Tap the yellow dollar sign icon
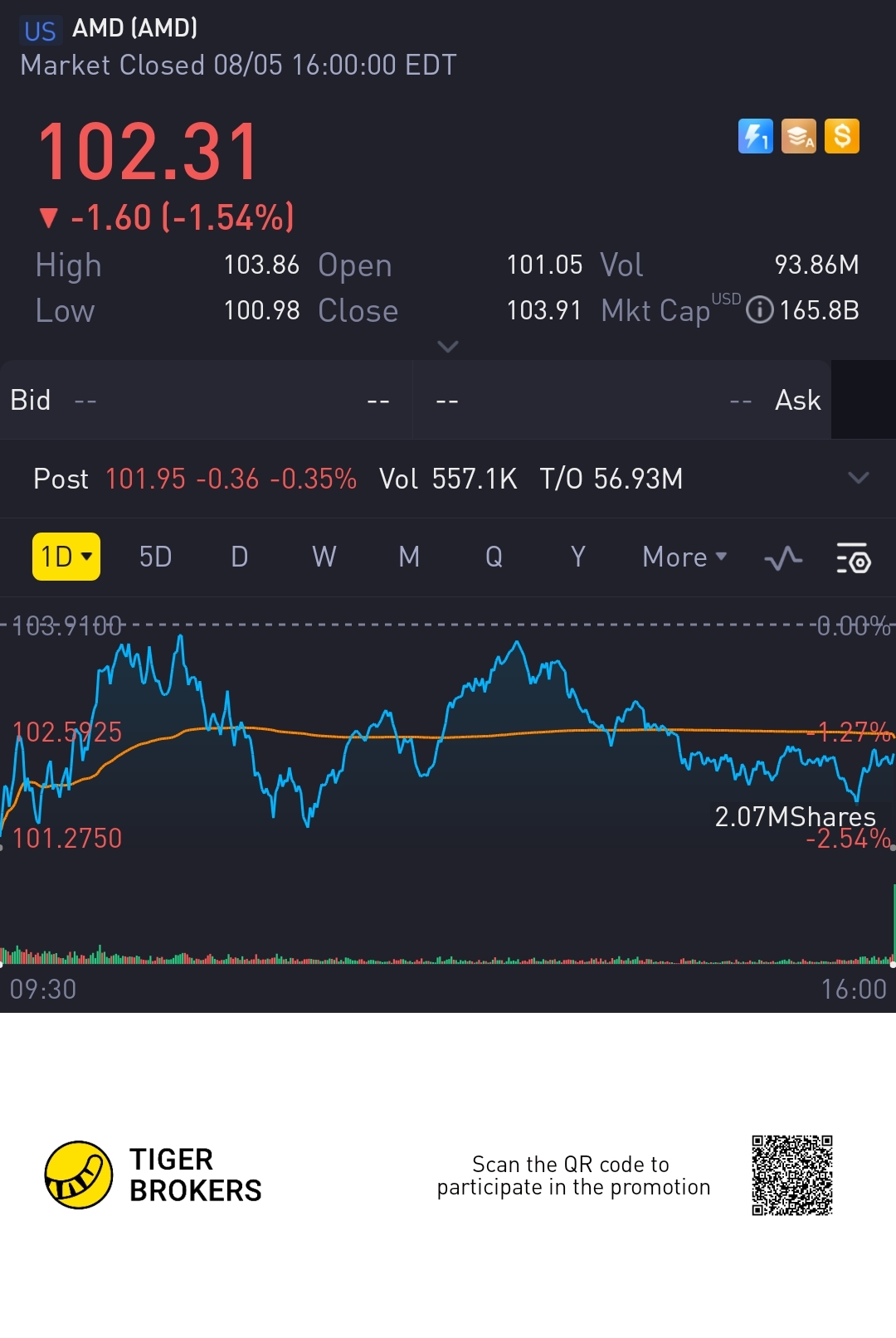Viewport: 896px width, 1338px height. 842,137
